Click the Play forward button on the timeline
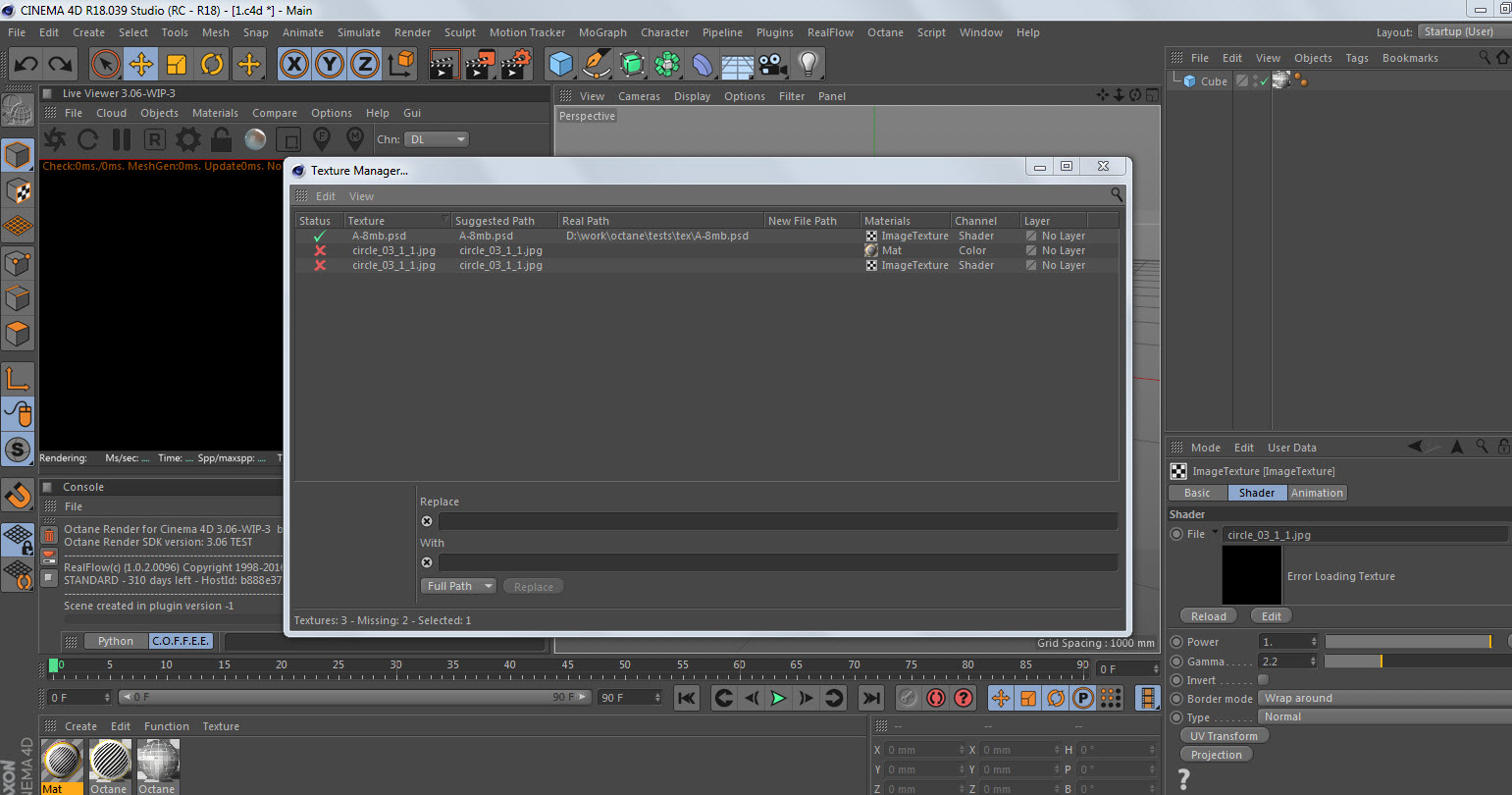Viewport: 1512px width, 795px height. pos(778,698)
